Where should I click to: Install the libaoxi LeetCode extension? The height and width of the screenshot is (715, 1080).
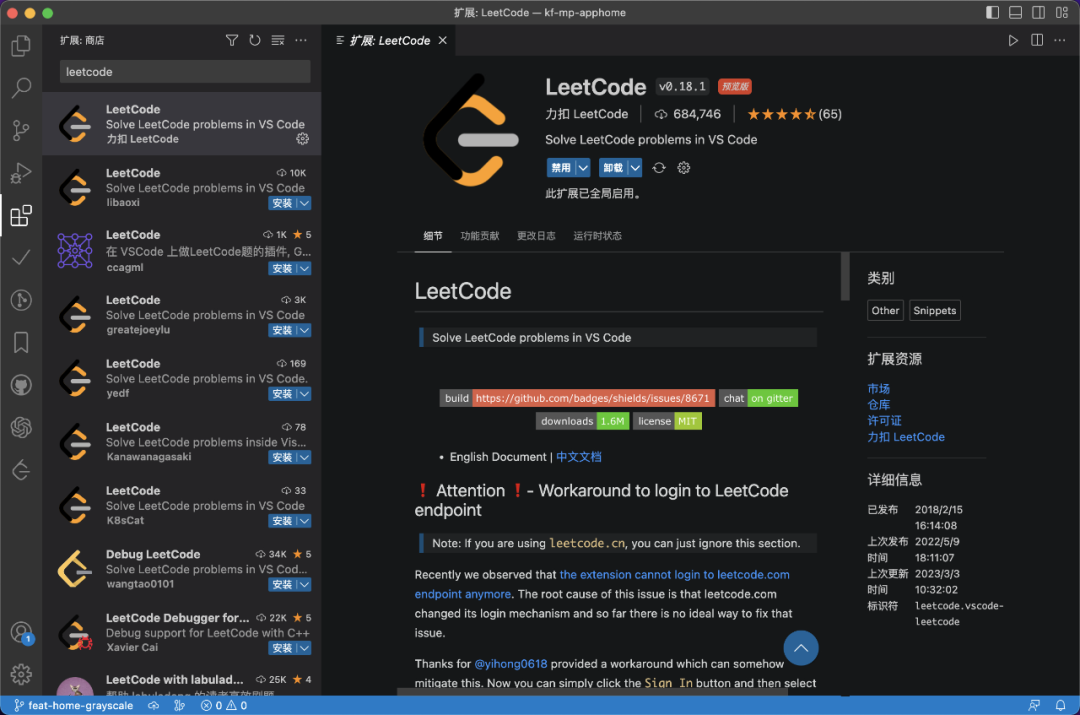tap(282, 203)
